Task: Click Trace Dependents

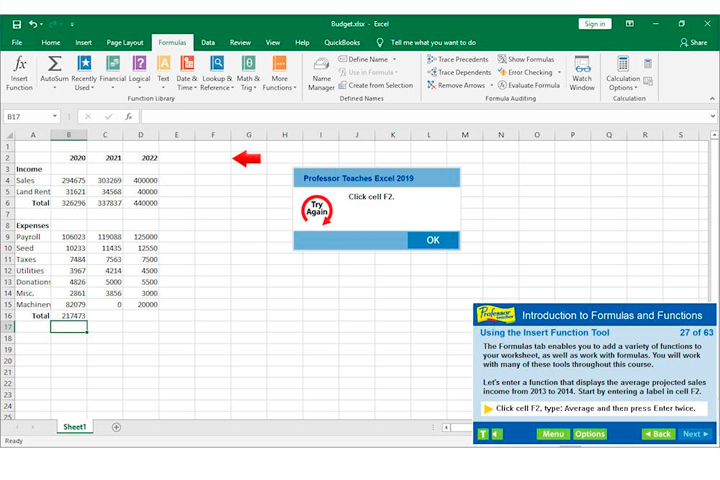Action: 459,72
